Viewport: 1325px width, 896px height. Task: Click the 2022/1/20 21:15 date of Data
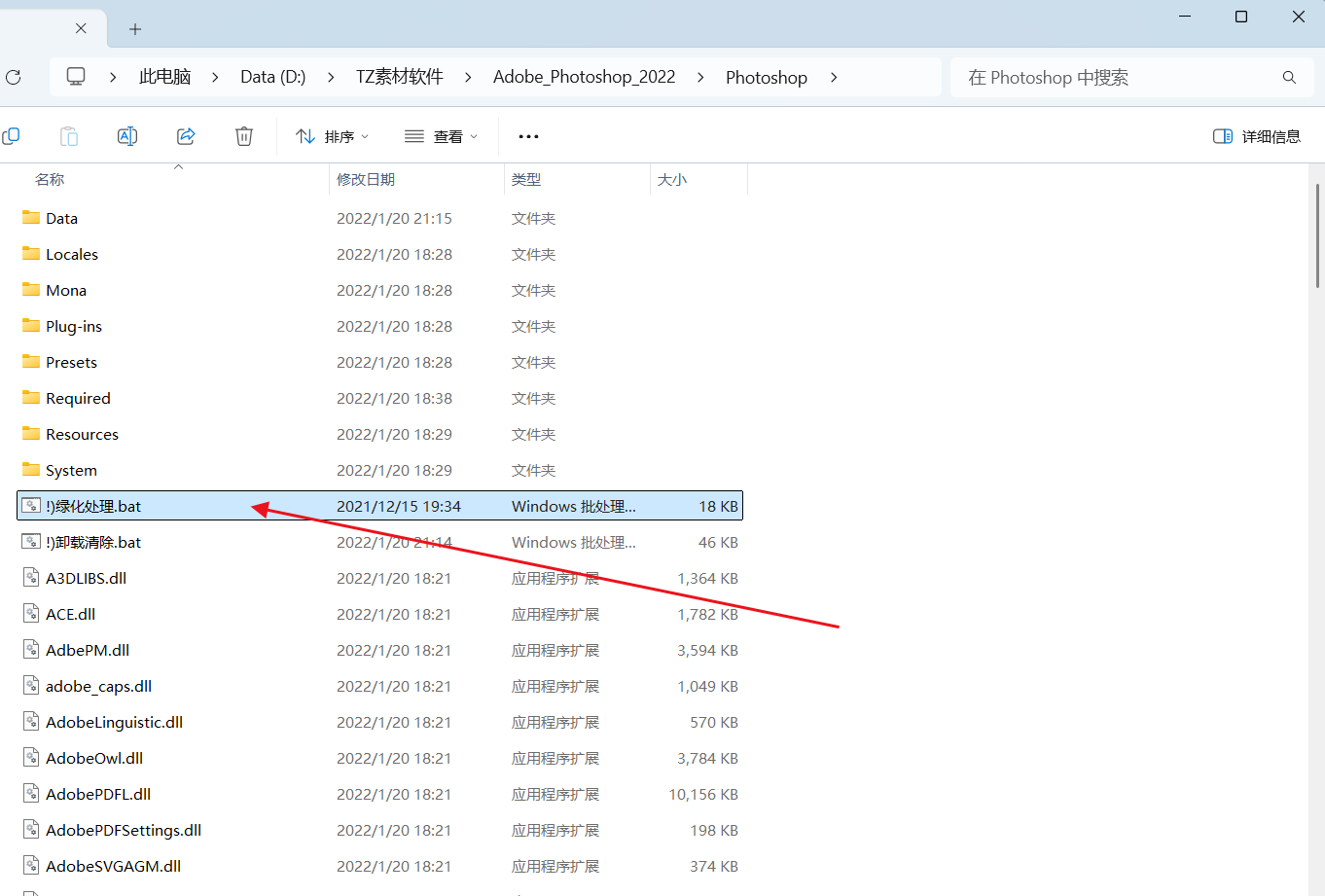point(394,218)
